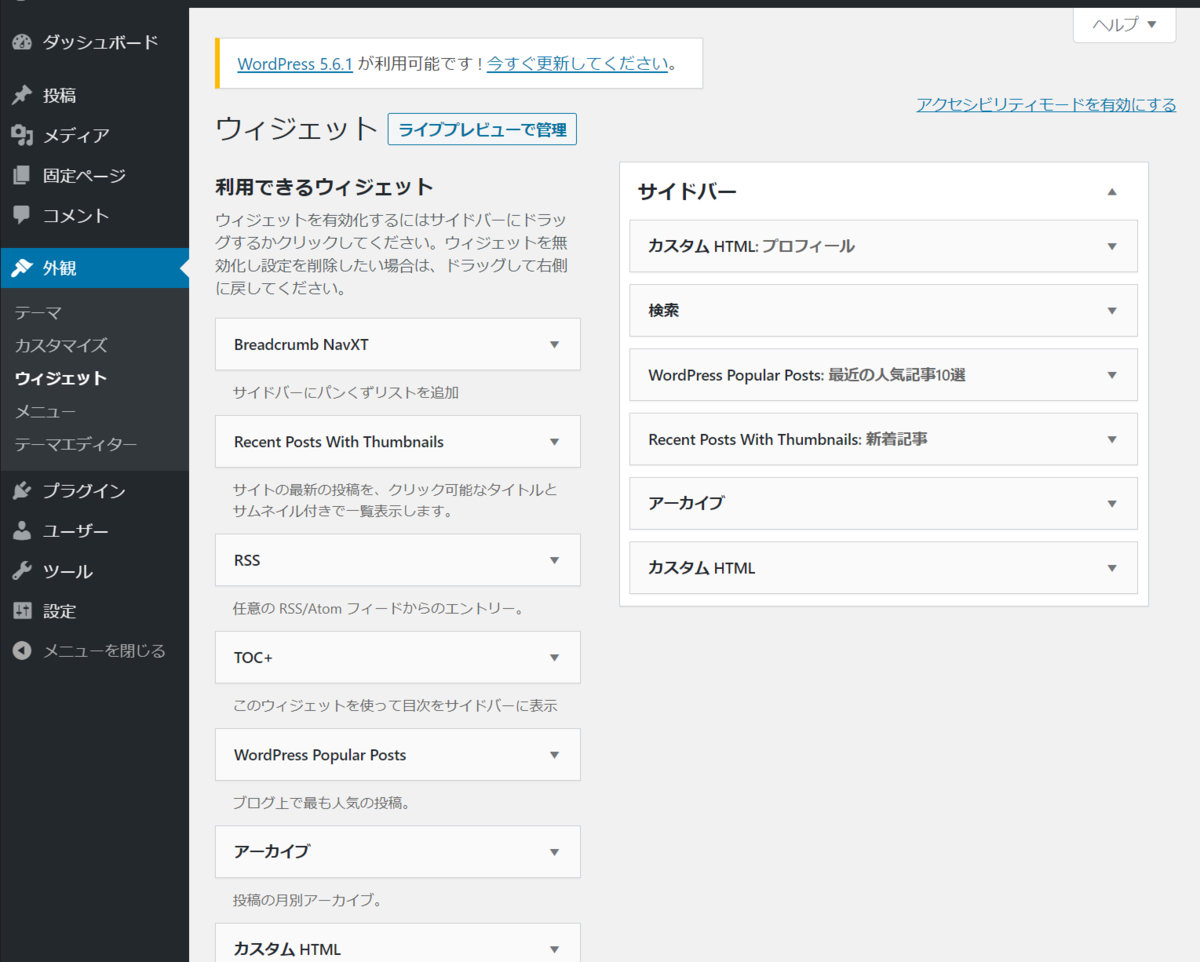Viewport: 1200px width, 962px height.
Task: Go to テーマ submenu
Action: 38,313
